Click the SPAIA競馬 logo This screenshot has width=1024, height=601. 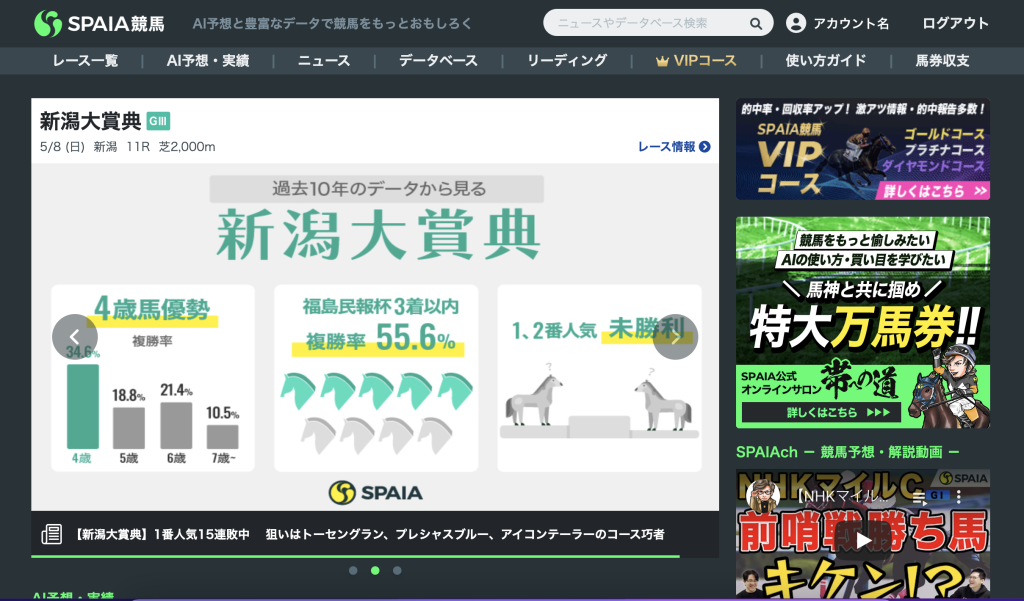click(x=99, y=24)
